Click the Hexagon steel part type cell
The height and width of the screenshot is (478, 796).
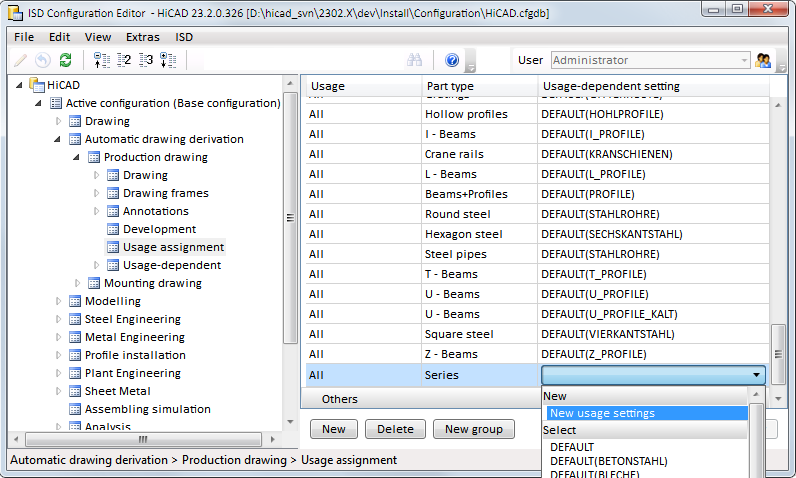479,234
